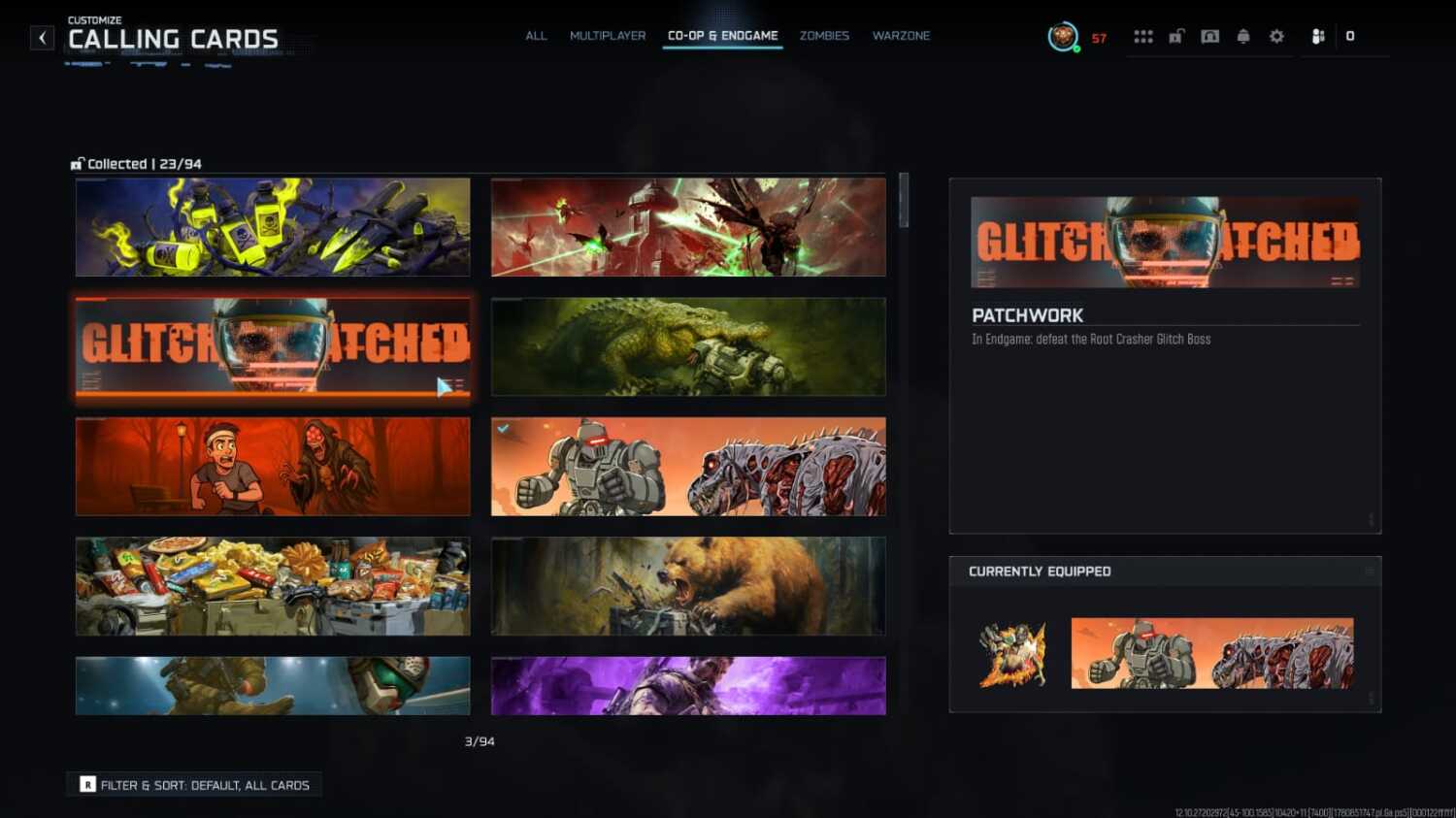
Task: Click the Currently Equipped header
Action: pos(1040,572)
